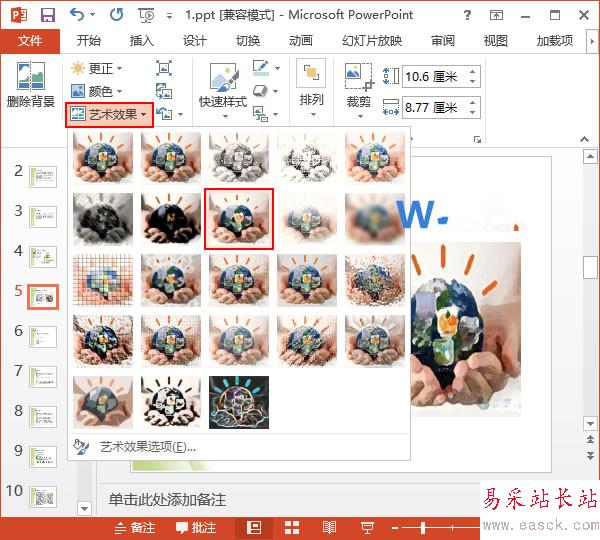Apply the black-and-white photocopy effect thumbnail
This screenshot has width=600, height=540.
click(x=171, y=402)
